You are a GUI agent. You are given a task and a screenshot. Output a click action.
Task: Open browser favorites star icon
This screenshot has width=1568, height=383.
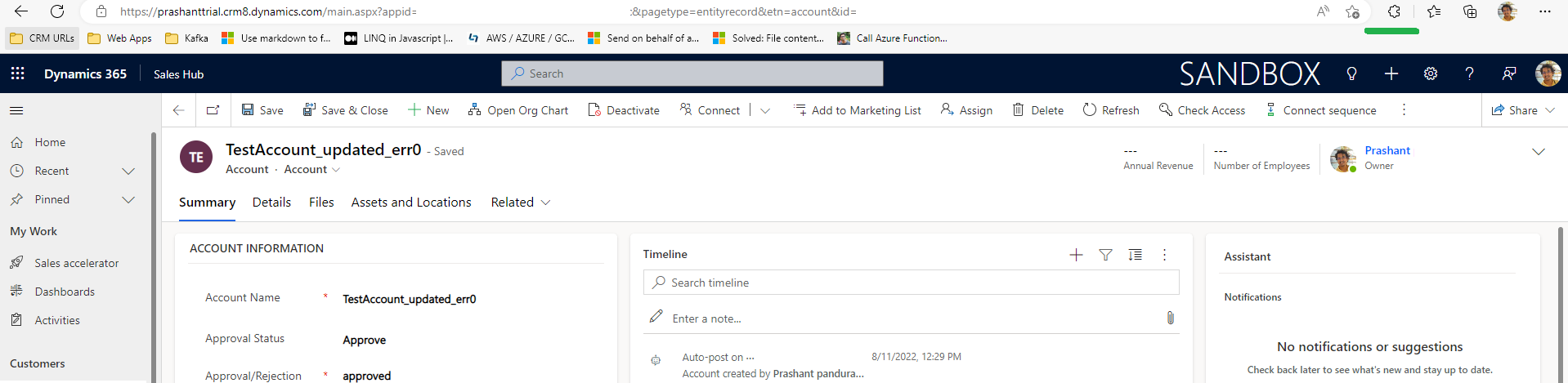tap(1433, 11)
